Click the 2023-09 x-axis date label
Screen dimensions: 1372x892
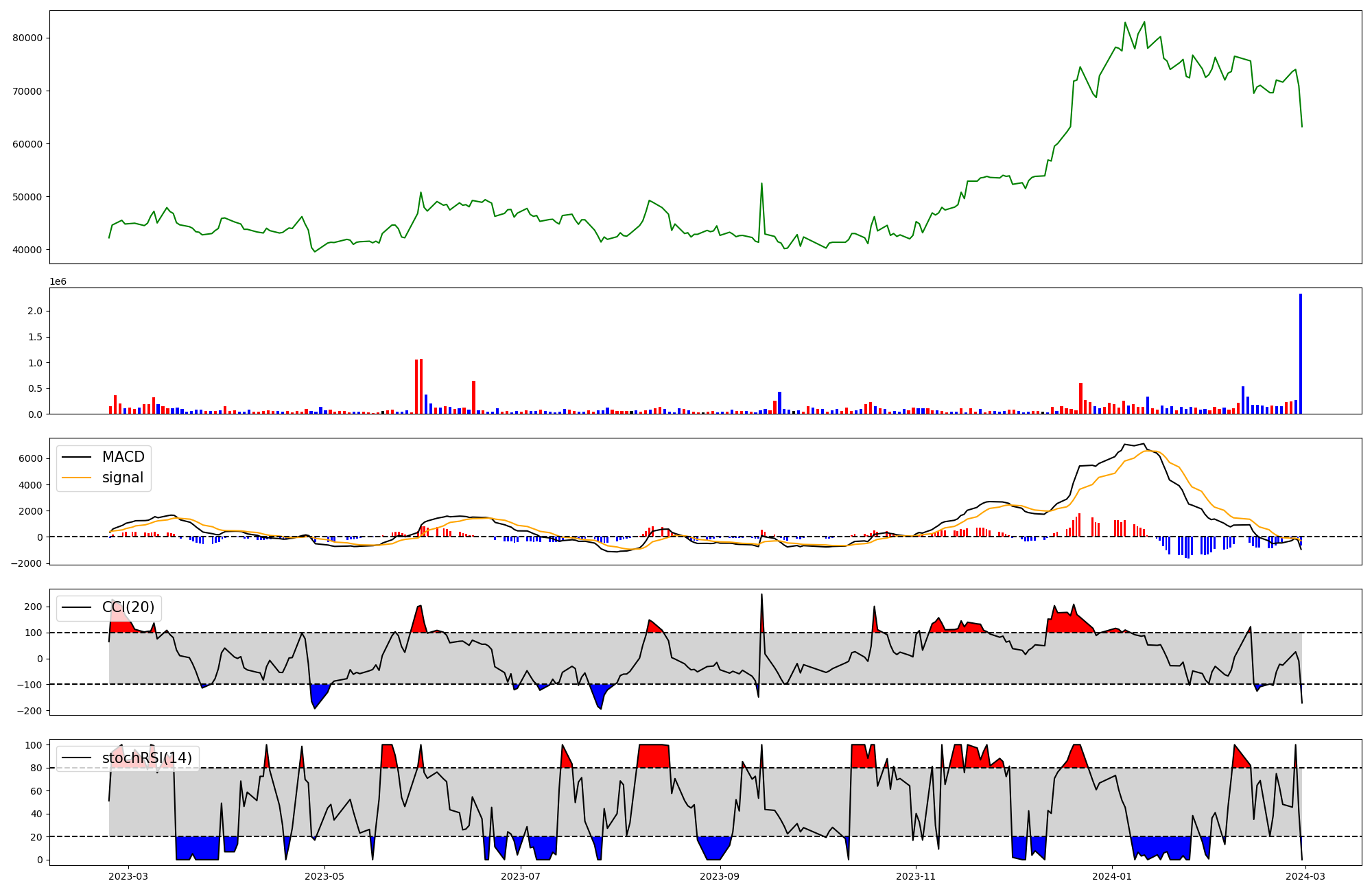[720, 876]
